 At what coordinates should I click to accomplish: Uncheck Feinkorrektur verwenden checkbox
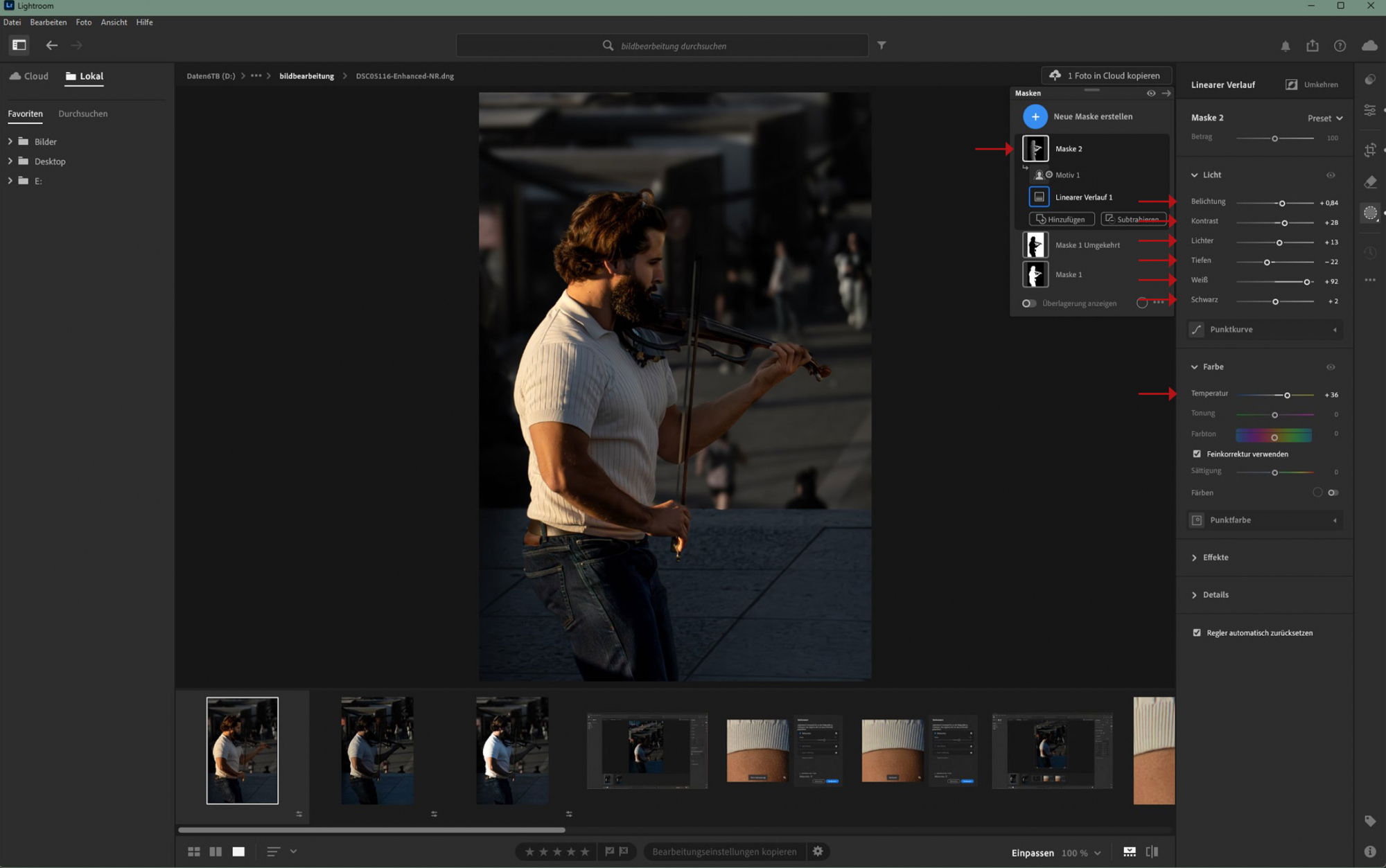(x=1197, y=454)
